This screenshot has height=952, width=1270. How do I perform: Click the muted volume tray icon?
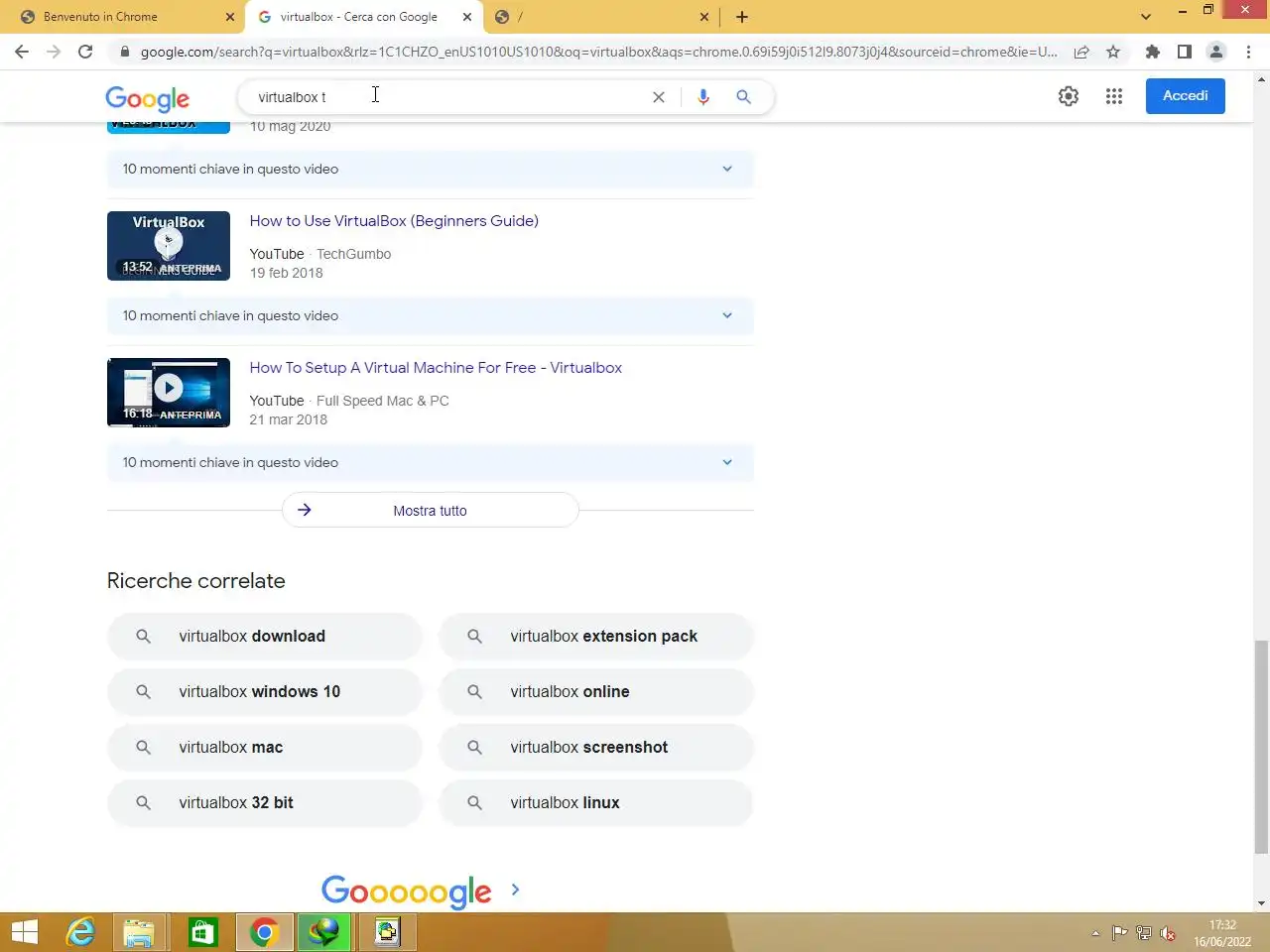(1168, 933)
